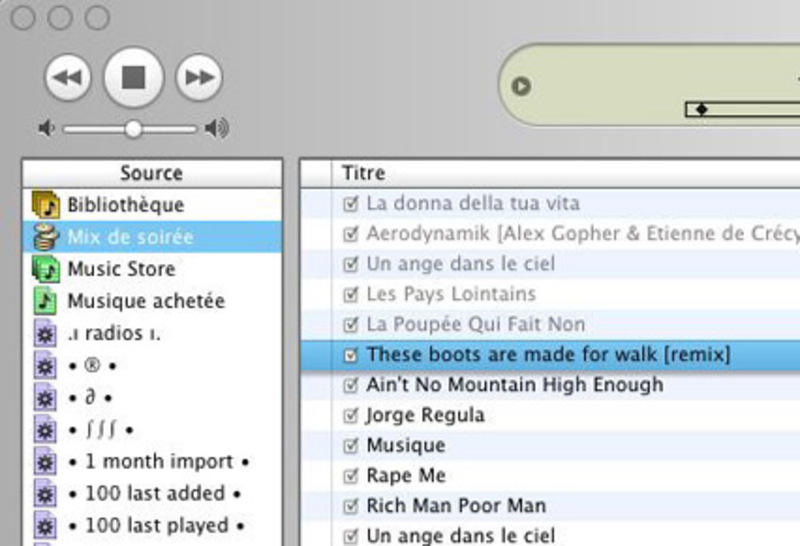Toggle the Rape Me track checkbox
This screenshot has width=800, height=546.
pyautogui.click(x=351, y=476)
